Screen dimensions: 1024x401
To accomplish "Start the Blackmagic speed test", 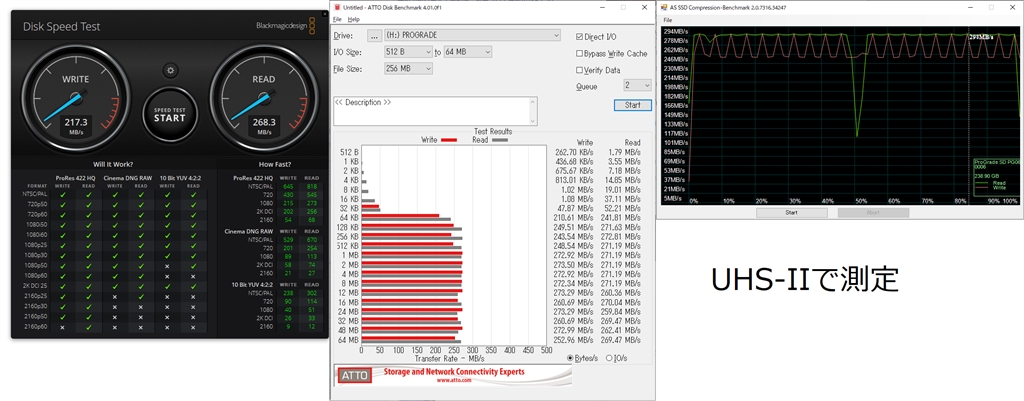I will coord(170,115).
